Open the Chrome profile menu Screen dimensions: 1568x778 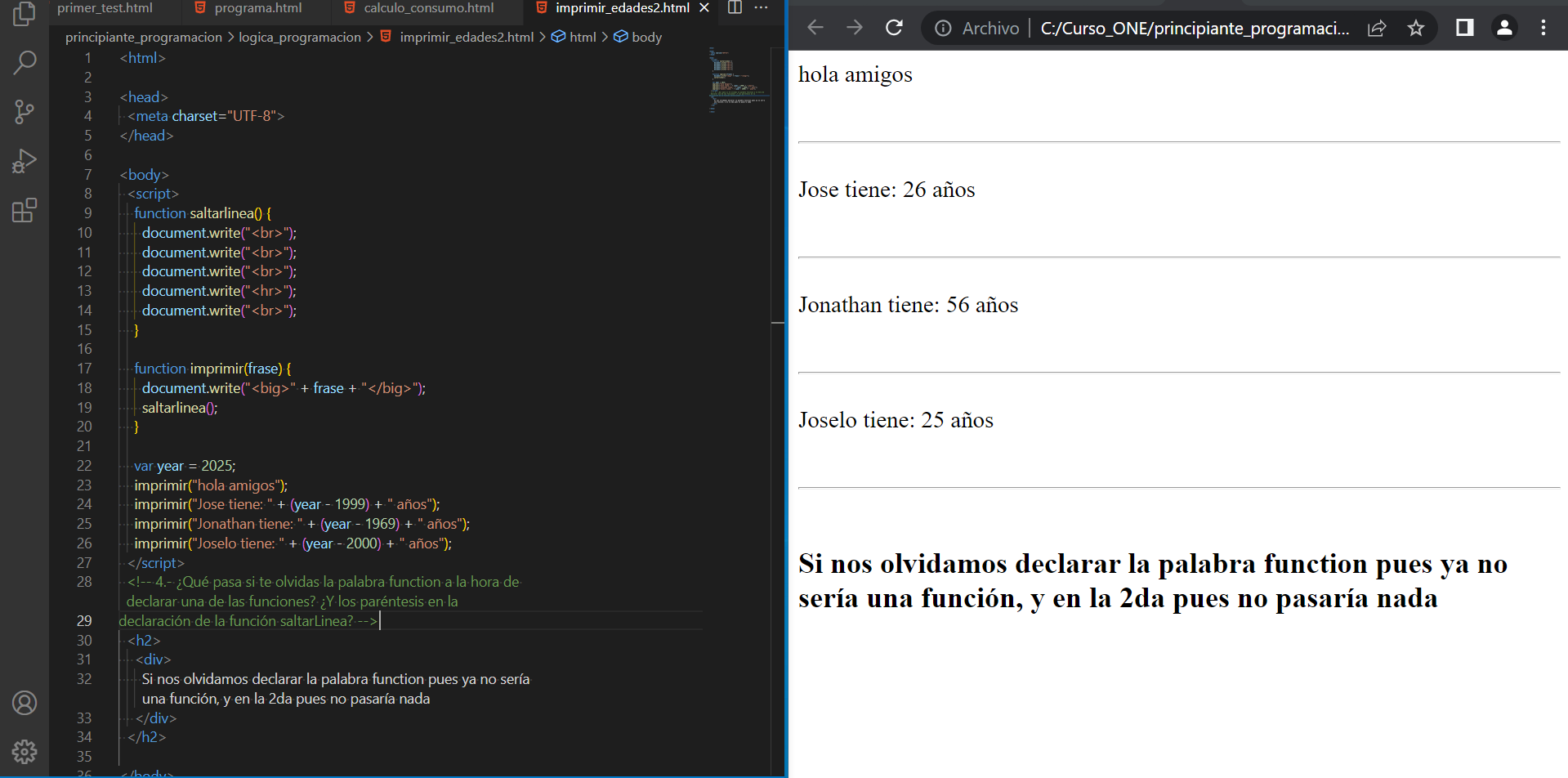tap(1504, 28)
